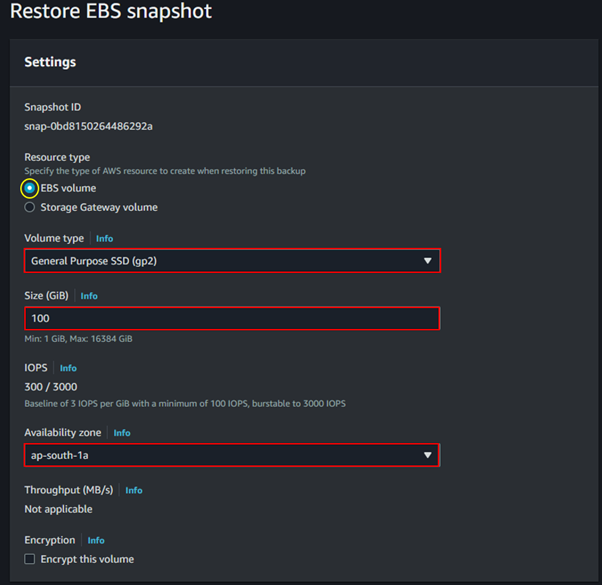Viewport: 602px width, 585px height.
Task: Click the Not applicable throughput value
Action: [x=58, y=509]
